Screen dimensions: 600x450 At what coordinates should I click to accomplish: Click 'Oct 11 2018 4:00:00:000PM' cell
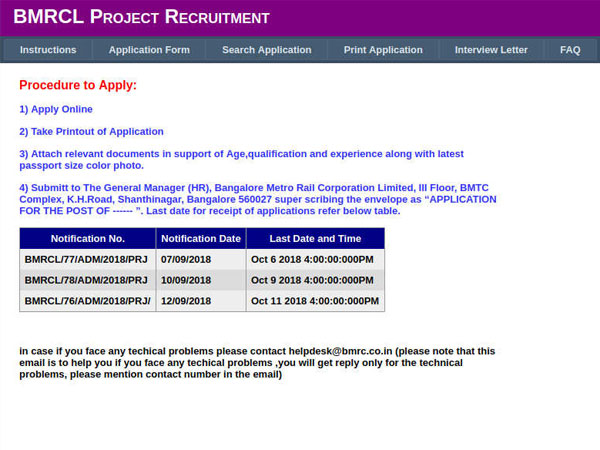pos(315,301)
